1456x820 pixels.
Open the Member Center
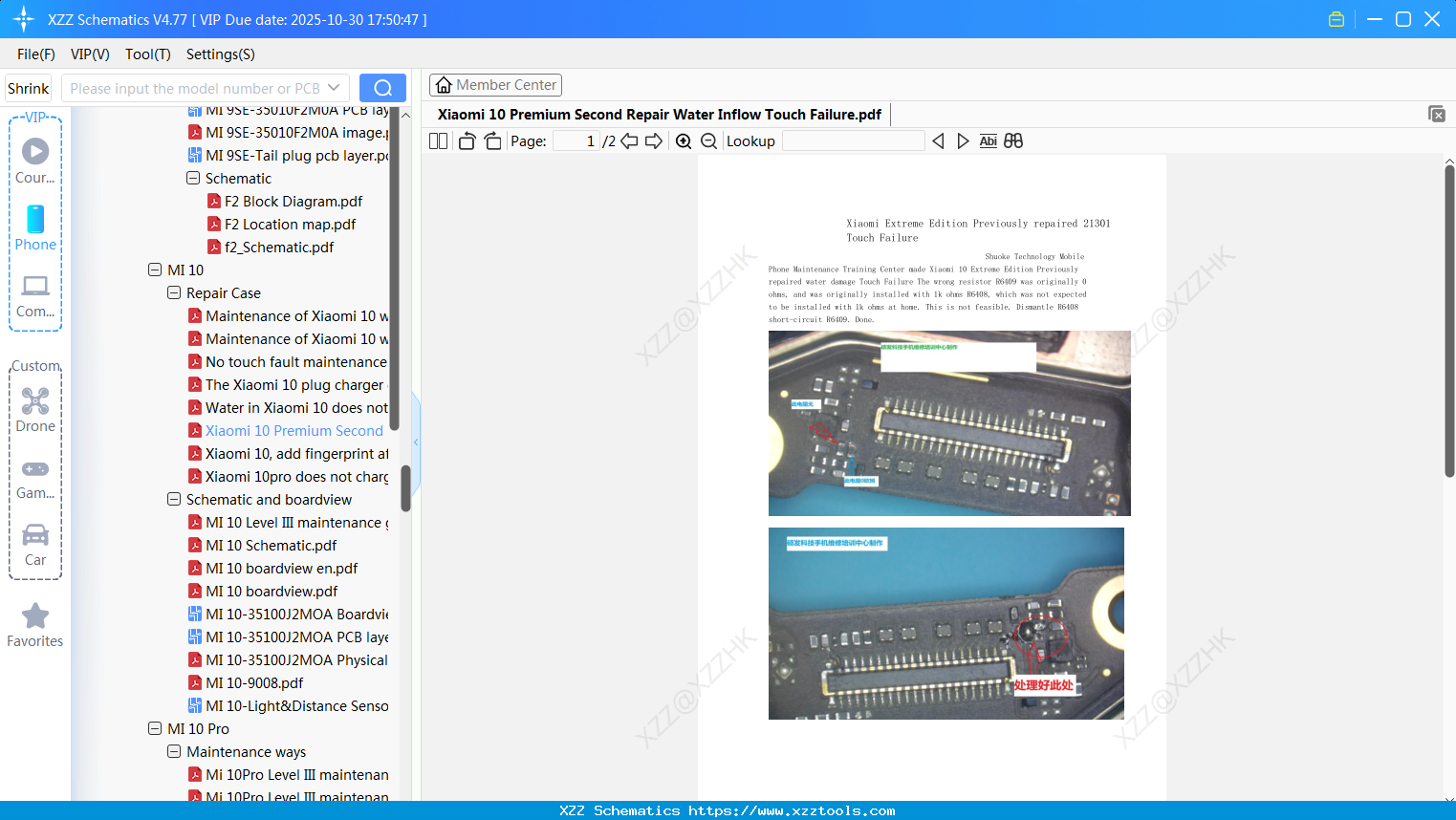[495, 85]
